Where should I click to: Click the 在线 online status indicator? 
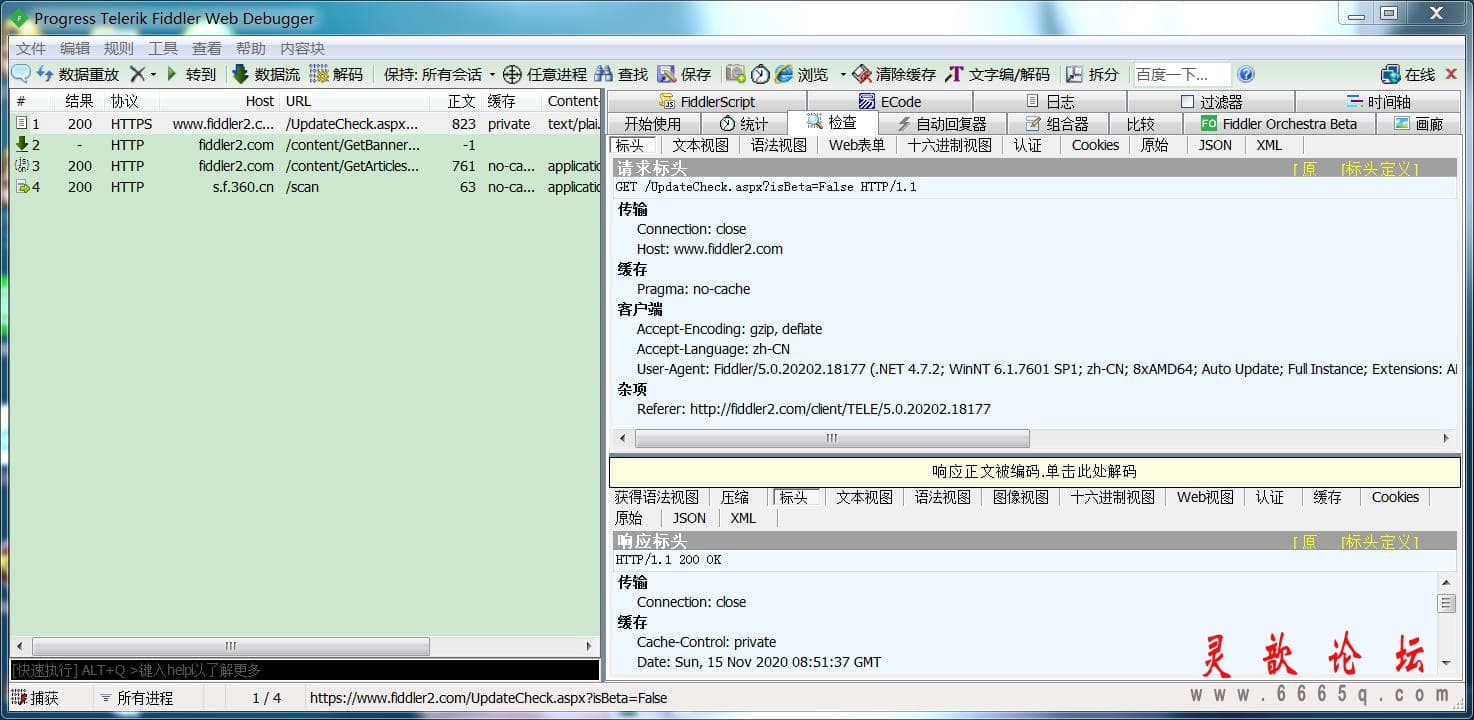pos(1408,74)
